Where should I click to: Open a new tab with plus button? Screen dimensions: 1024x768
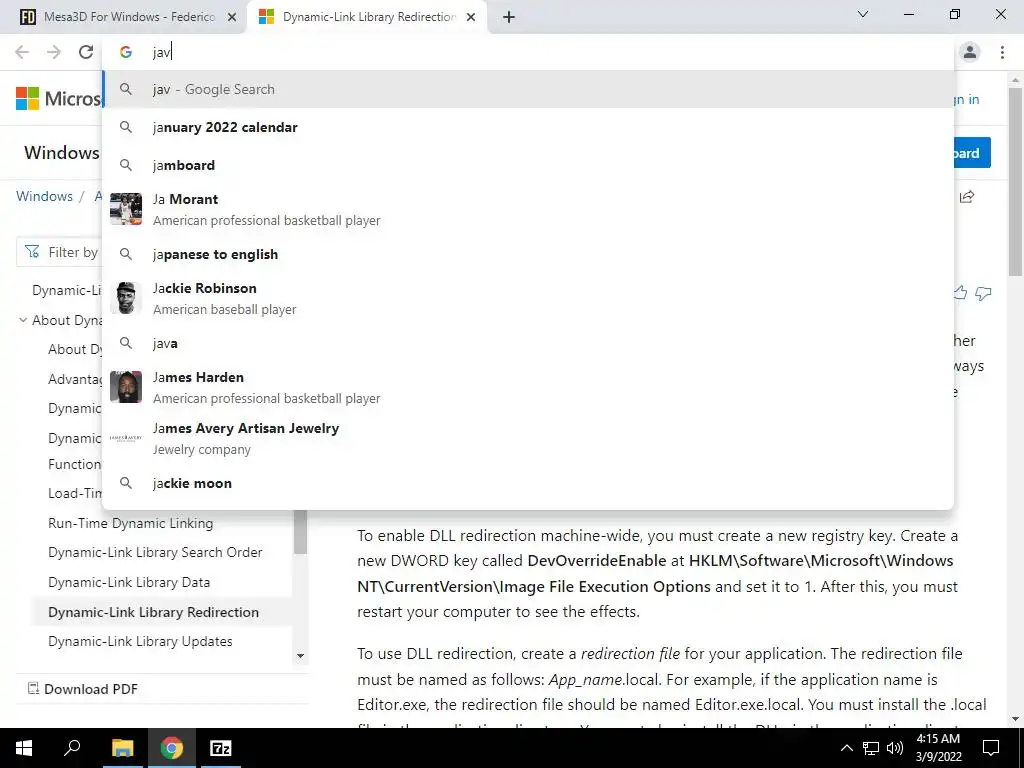click(x=509, y=17)
